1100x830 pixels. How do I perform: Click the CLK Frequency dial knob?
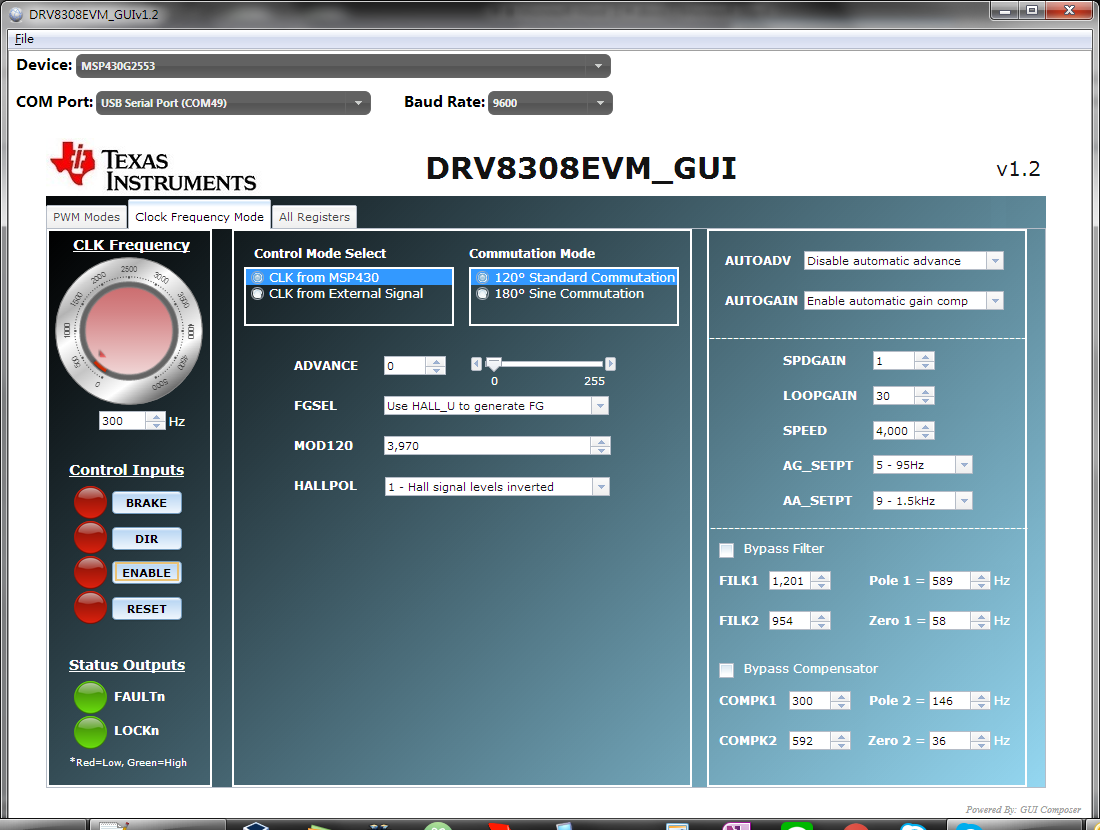click(x=129, y=331)
